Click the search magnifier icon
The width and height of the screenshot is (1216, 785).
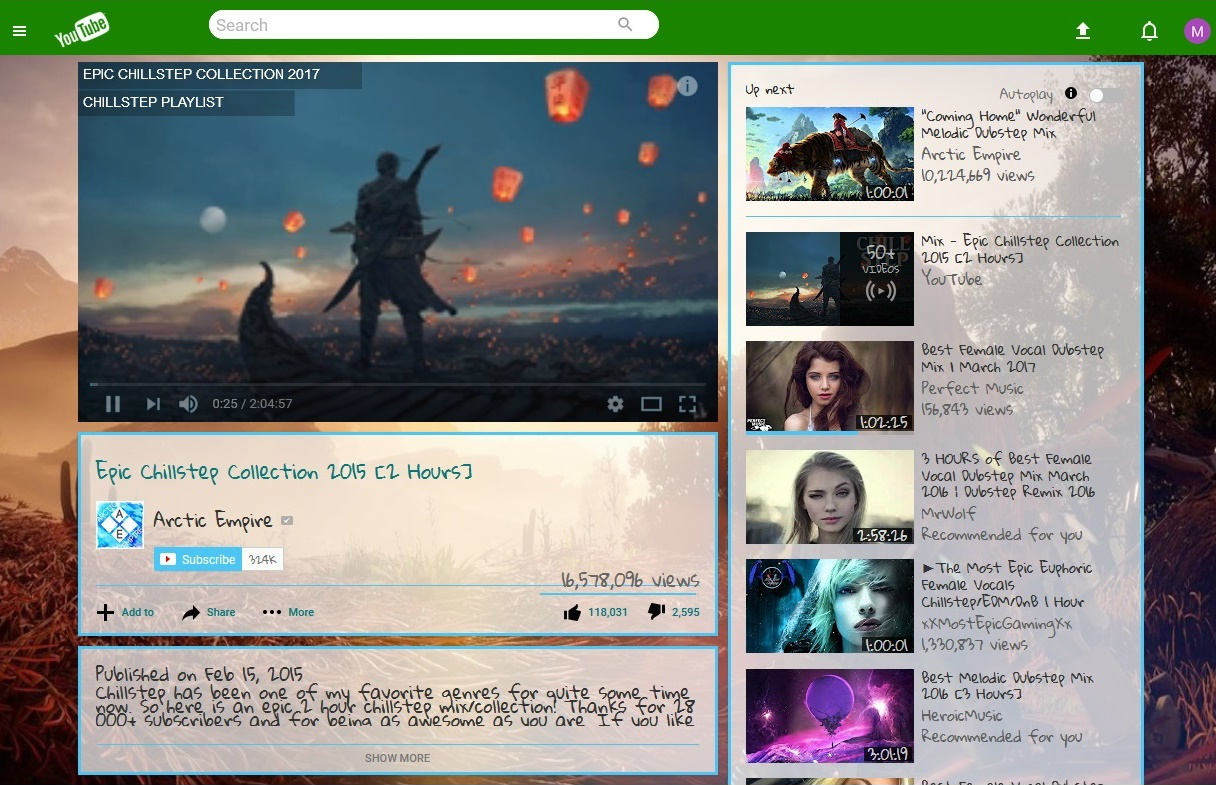point(625,25)
